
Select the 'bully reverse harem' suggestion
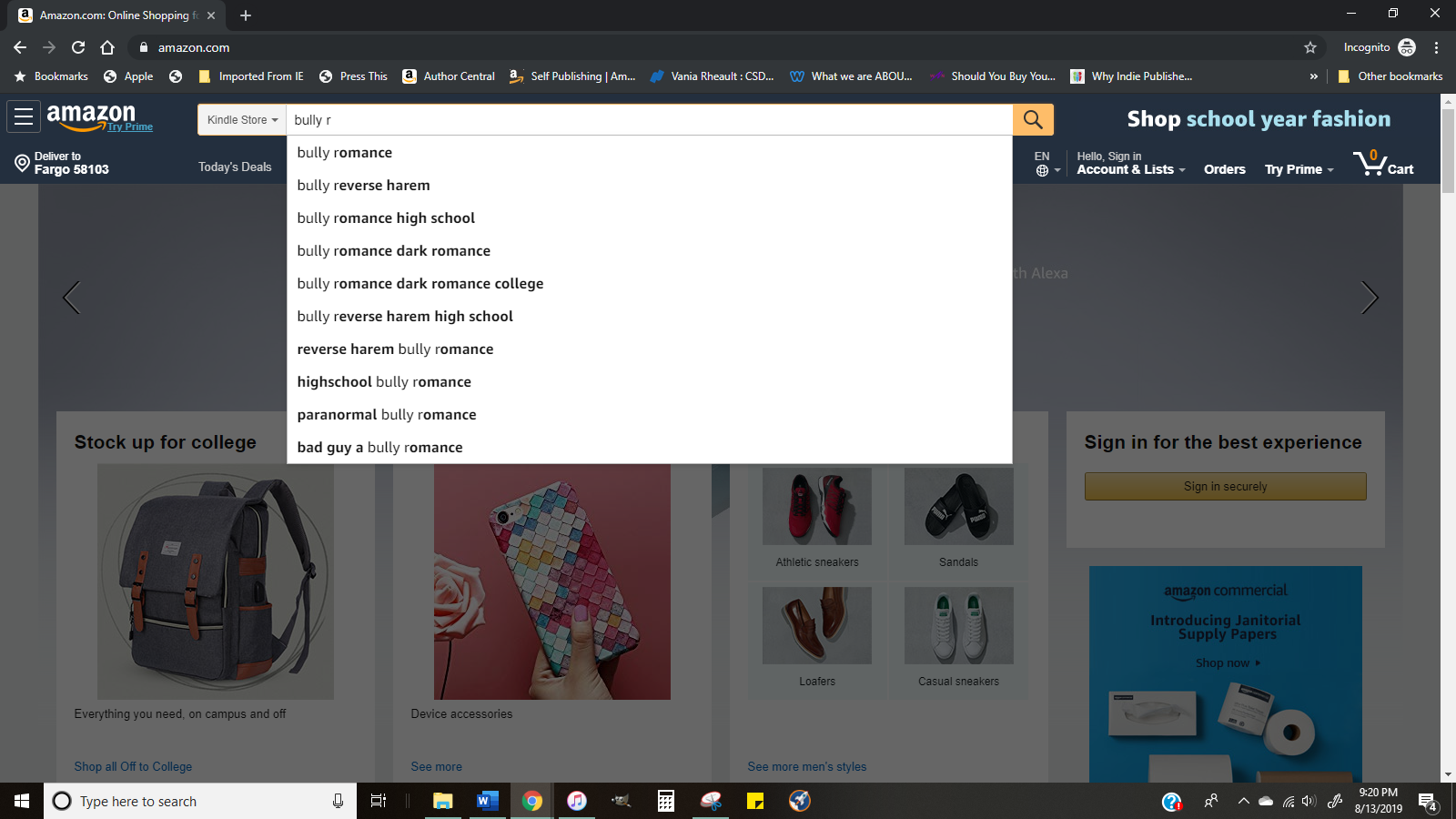(x=363, y=186)
